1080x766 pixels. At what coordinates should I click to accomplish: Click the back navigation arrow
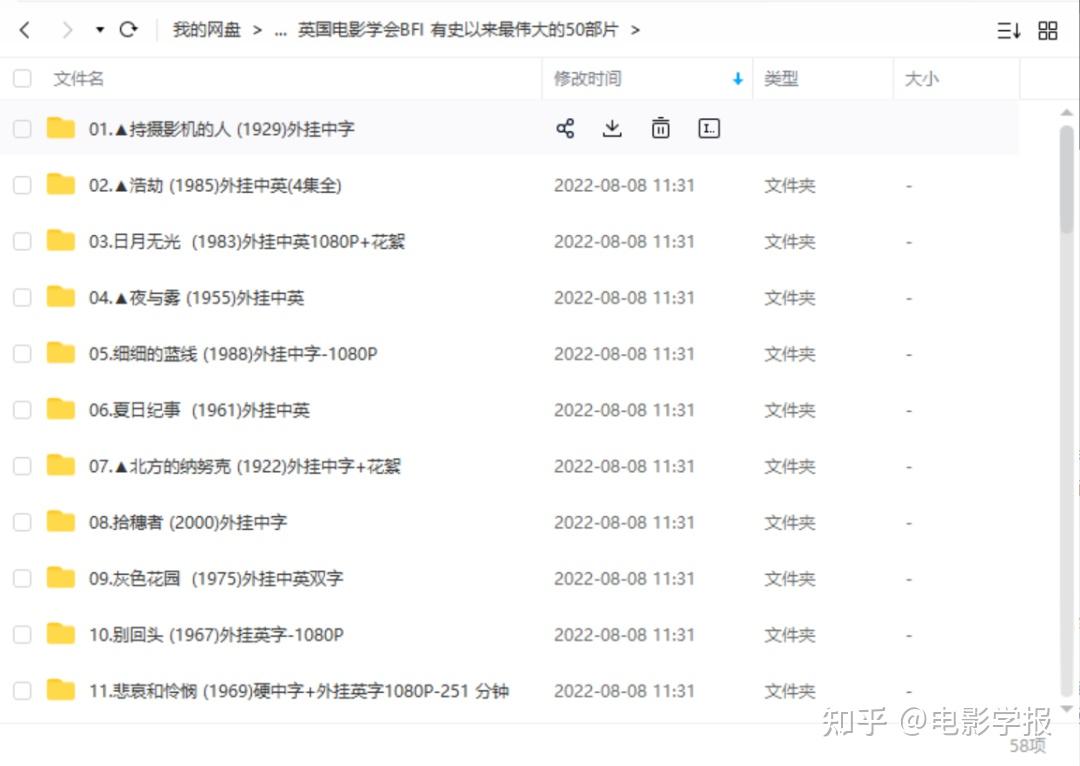tap(25, 30)
